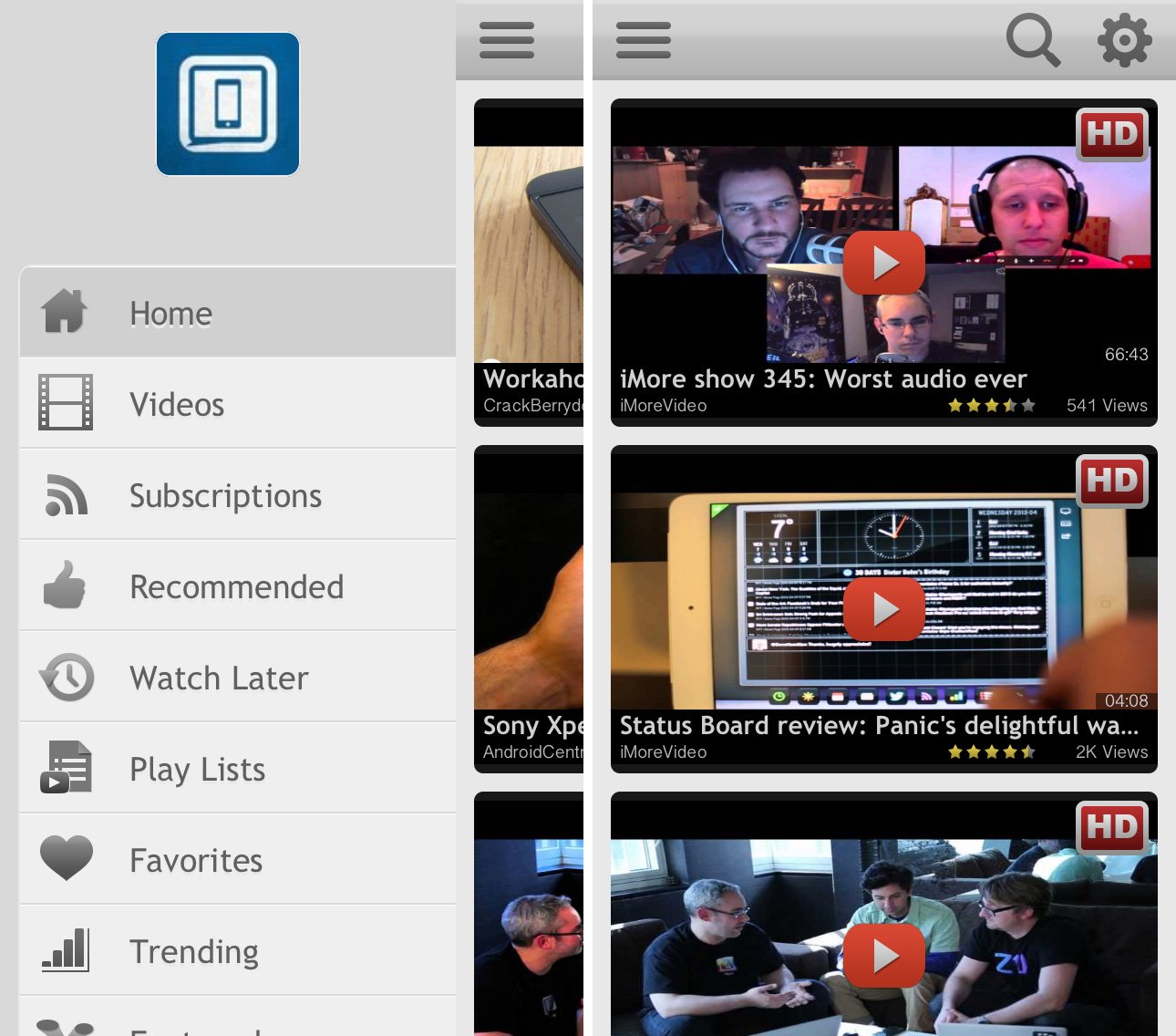The height and width of the screenshot is (1036, 1176).
Task: Tap the RSS feed icon for Subscriptions
Action: coord(67,495)
